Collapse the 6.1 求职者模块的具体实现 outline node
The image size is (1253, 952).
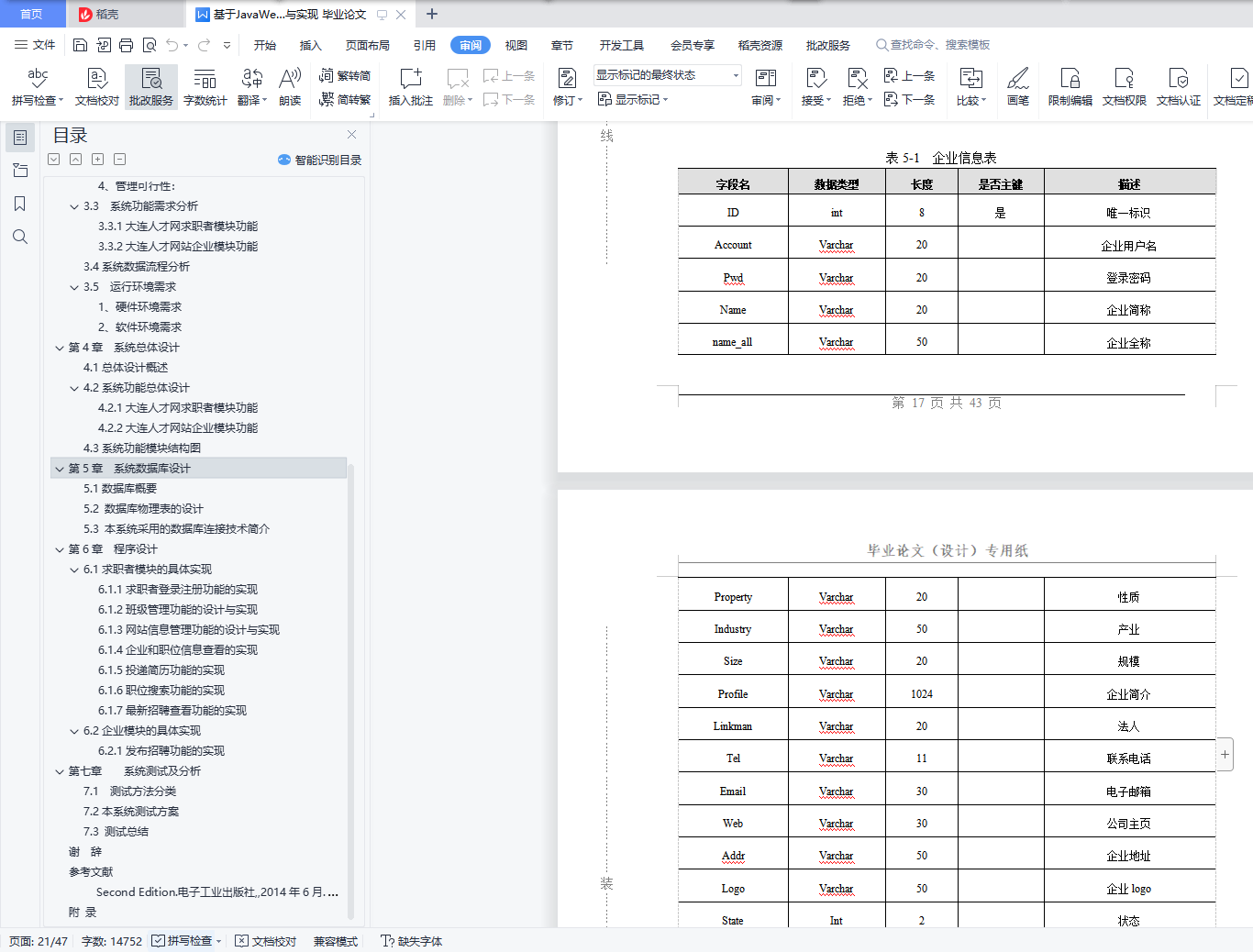click(x=74, y=570)
